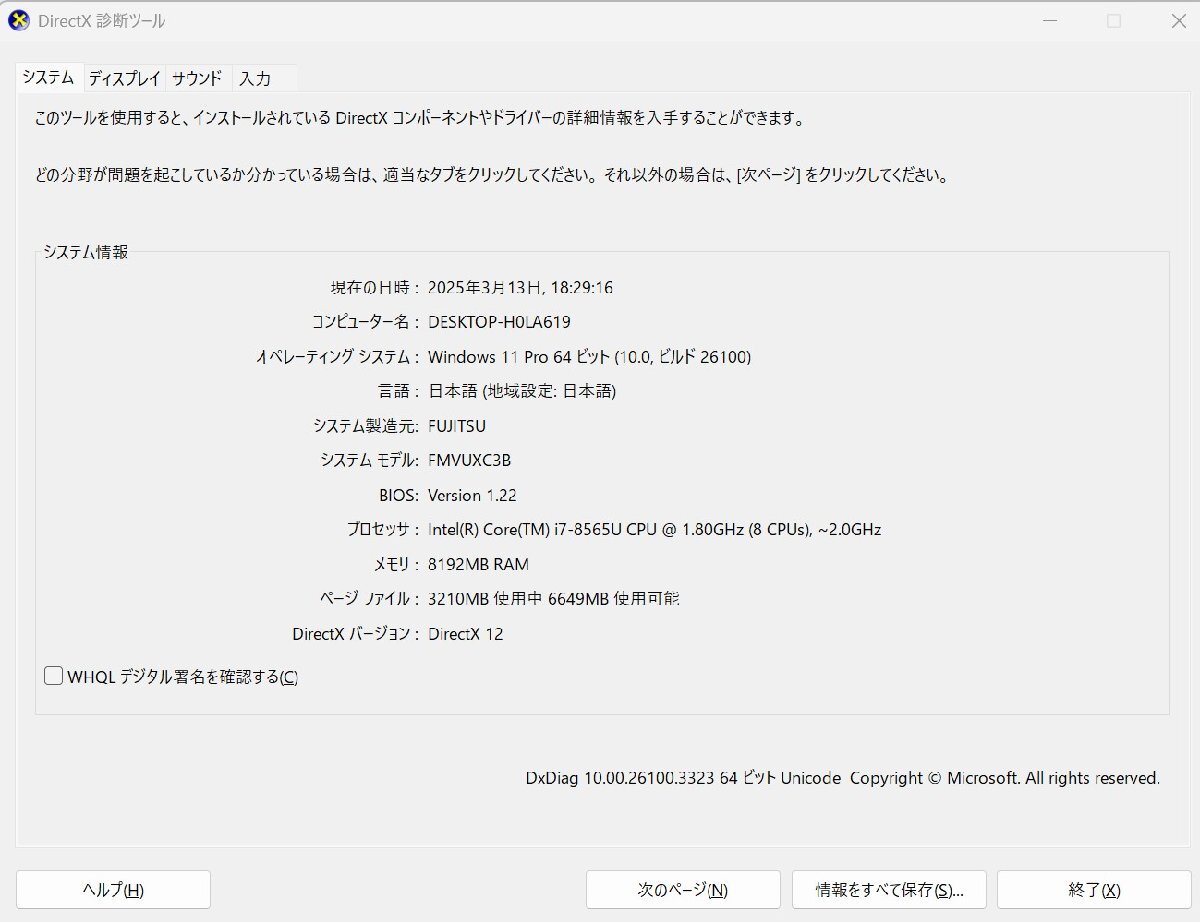Click the DirectX icon in the title bar
Screen dimensions: 1200x922
21,20
